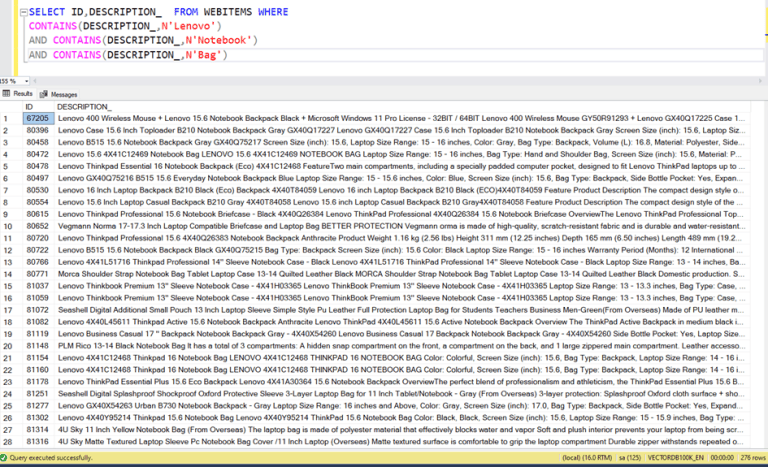This screenshot has width=768, height=467.
Task: Select cell with ID 81072
Action: tap(38, 310)
